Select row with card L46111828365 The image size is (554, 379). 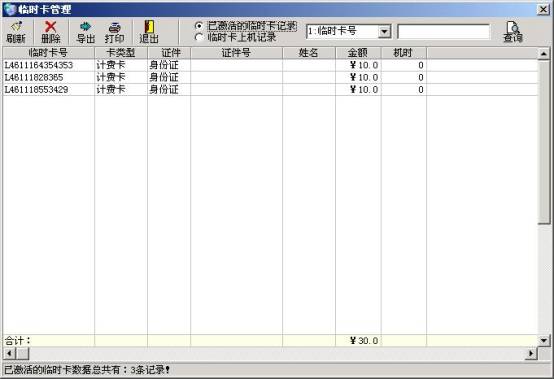pos(270,77)
